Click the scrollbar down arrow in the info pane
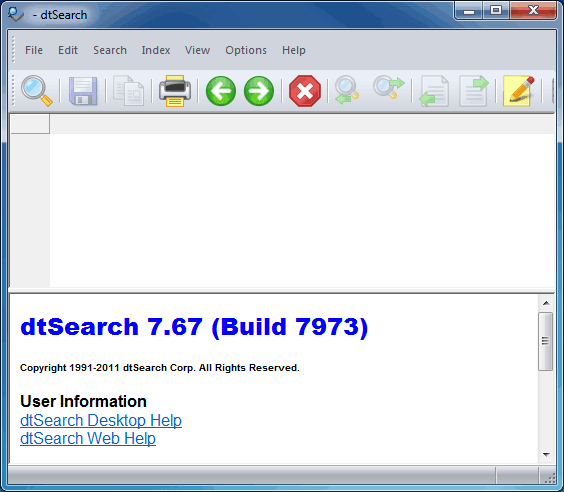The height and width of the screenshot is (492, 564). pos(546,455)
